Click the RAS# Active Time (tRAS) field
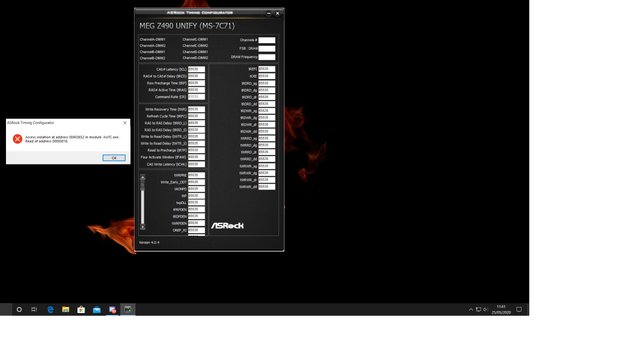Screen dimensions: 640x360 (196, 90)
